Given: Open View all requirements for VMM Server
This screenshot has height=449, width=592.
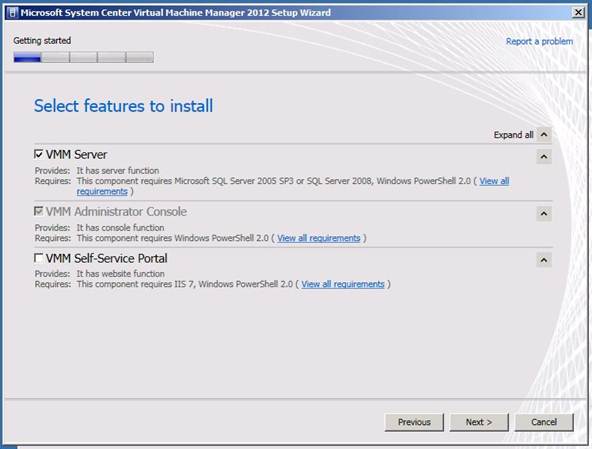Looking at the screenshot, I should 494,181.
